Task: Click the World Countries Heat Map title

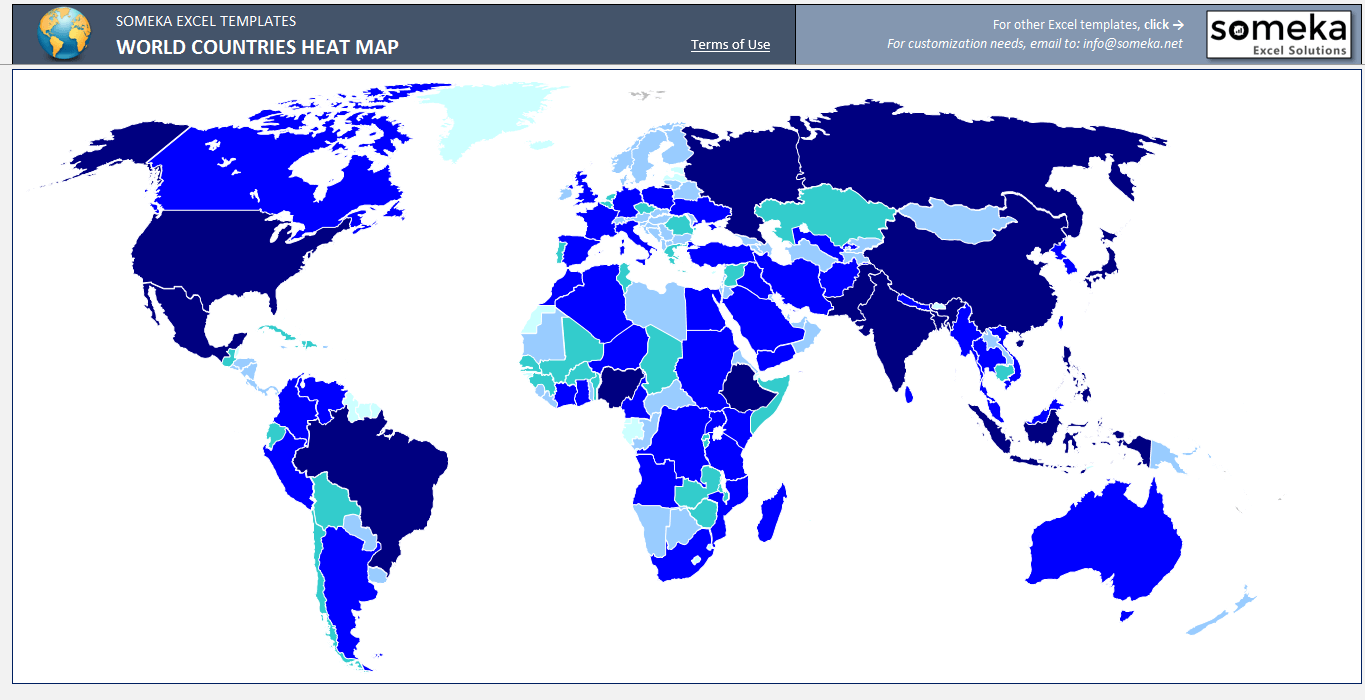Action: coord(257,47)
